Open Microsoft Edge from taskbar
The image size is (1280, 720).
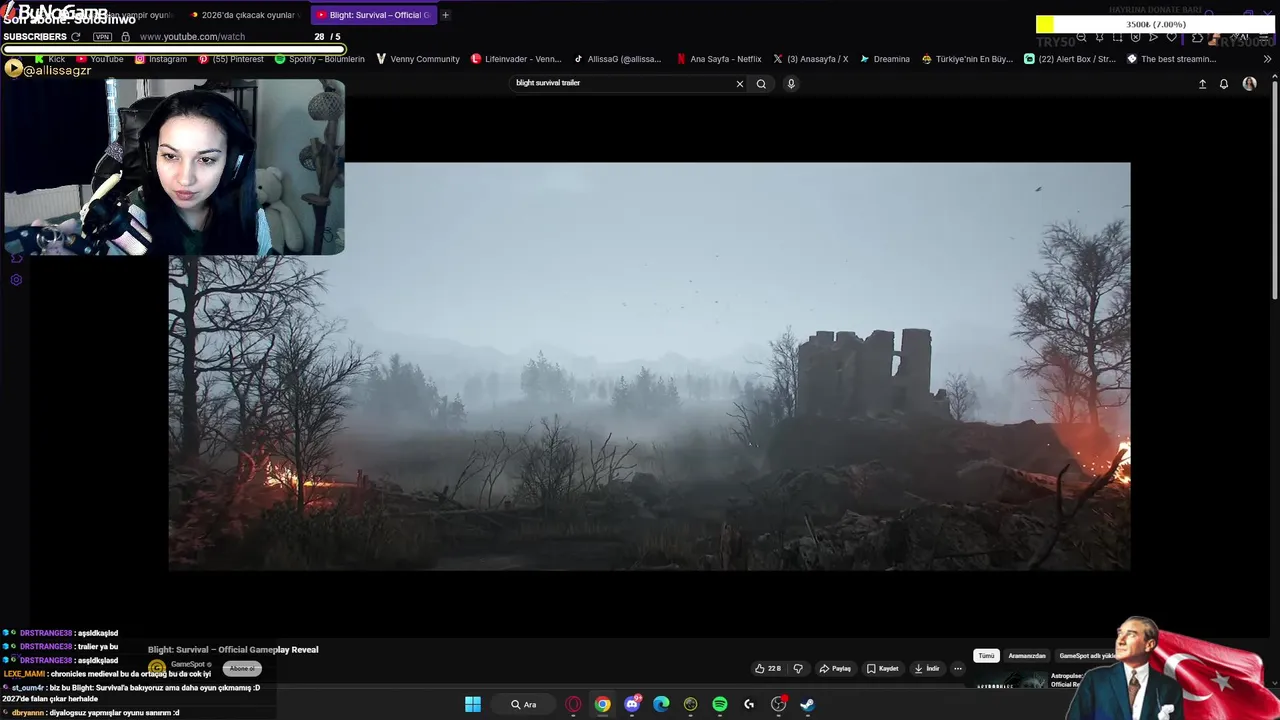[661, 704]
